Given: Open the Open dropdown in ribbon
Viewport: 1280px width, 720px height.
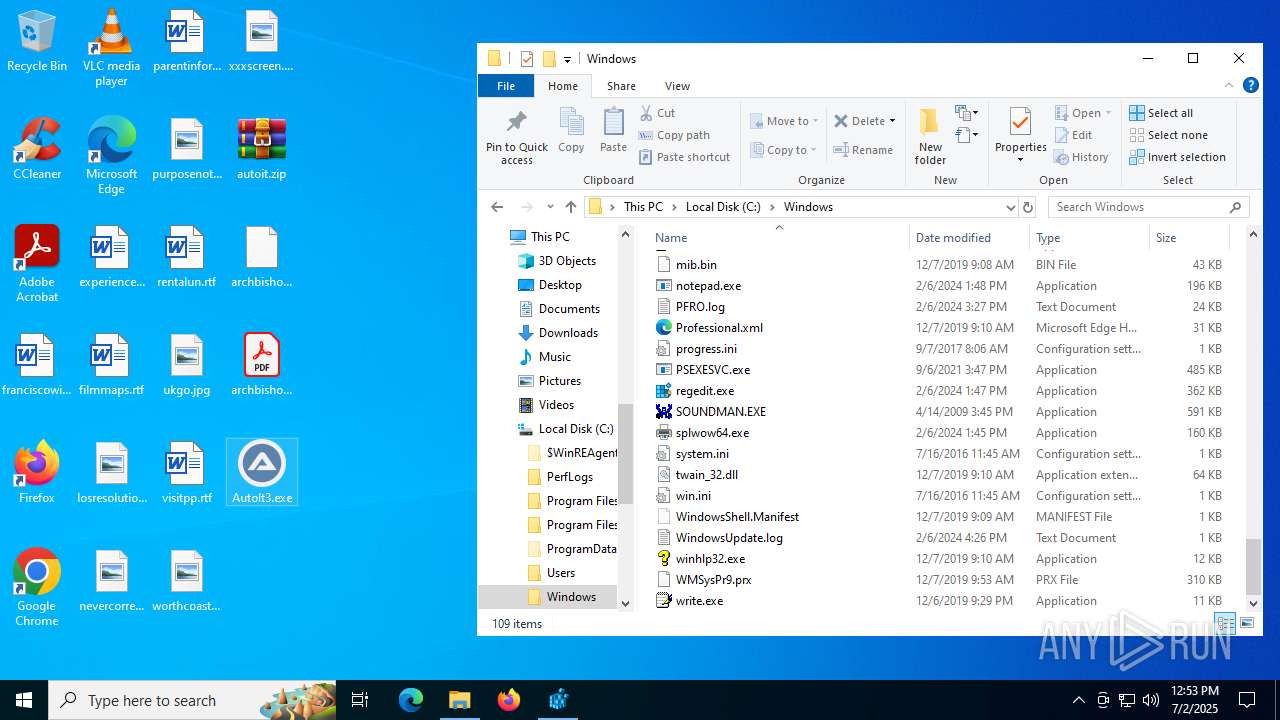Looking at the screenshot, I should pyautogui.click(x=1109, y=113).
